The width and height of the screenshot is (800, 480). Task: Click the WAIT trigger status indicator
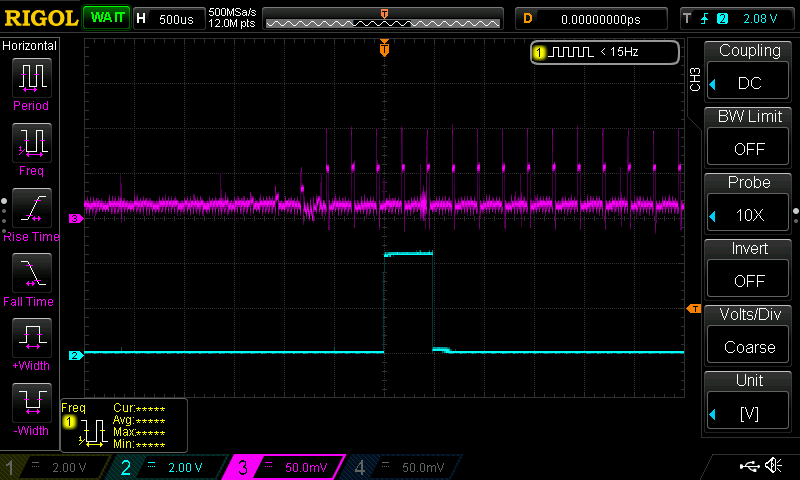point(107,18)
